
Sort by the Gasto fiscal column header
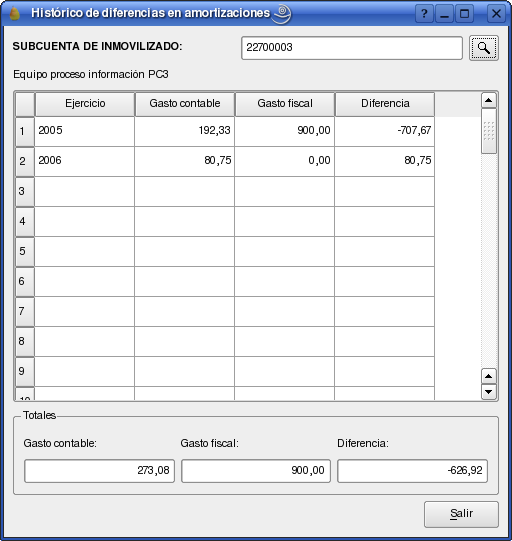click(x=285, y=104)
